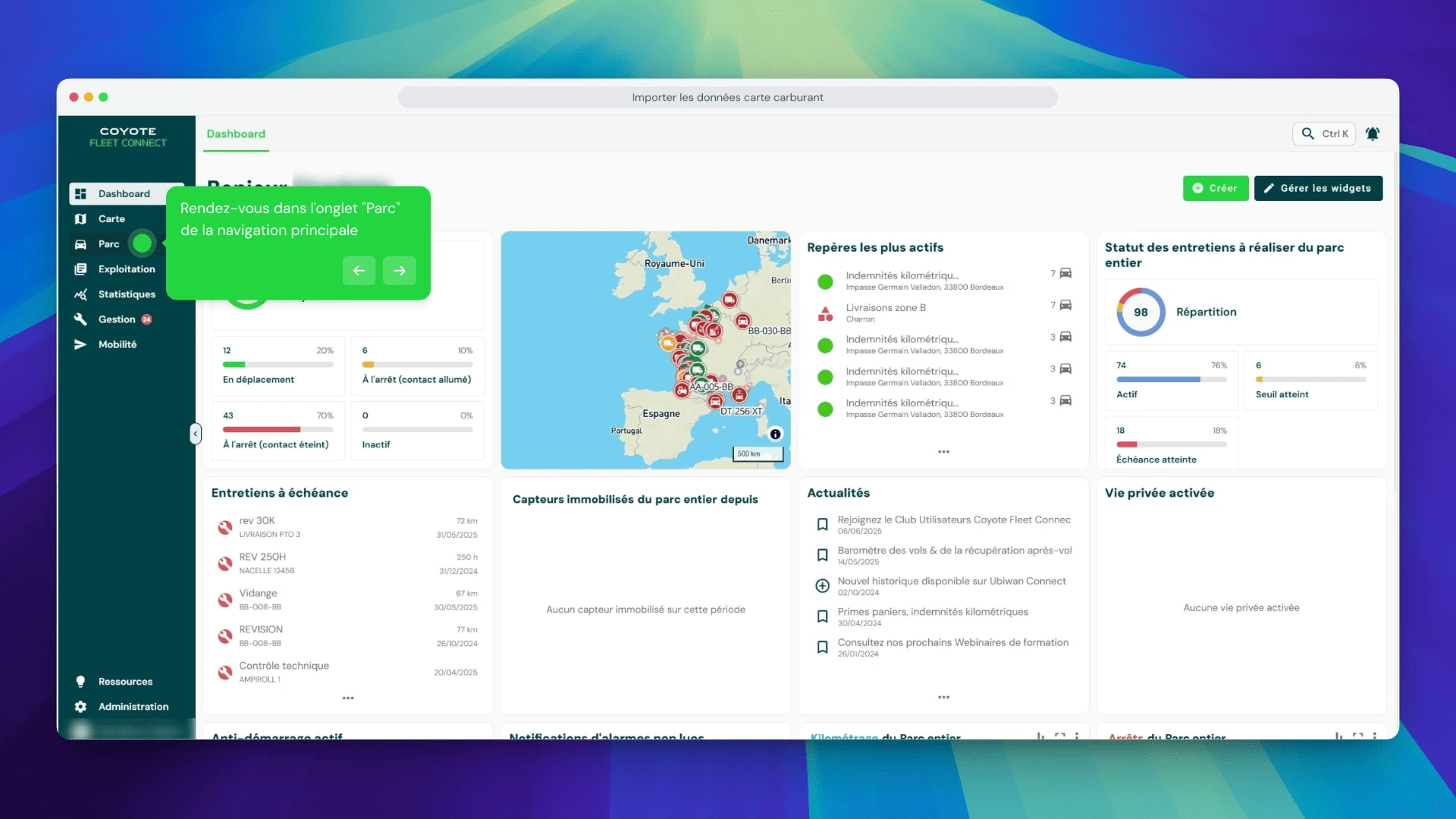The image size is (1456, 819).
Task: Open Ressources with the lightbulb icon
Action: pos(125,682)
